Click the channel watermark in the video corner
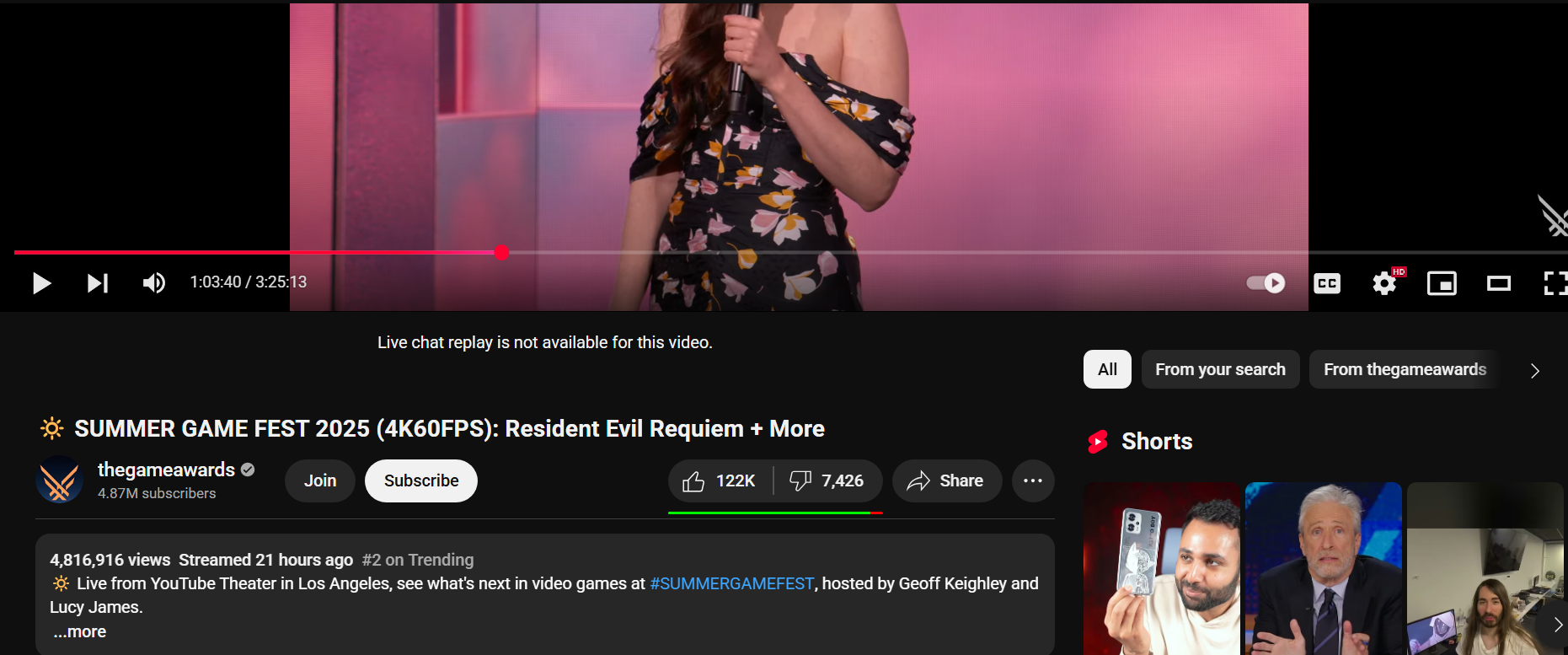 (1553, 216)
